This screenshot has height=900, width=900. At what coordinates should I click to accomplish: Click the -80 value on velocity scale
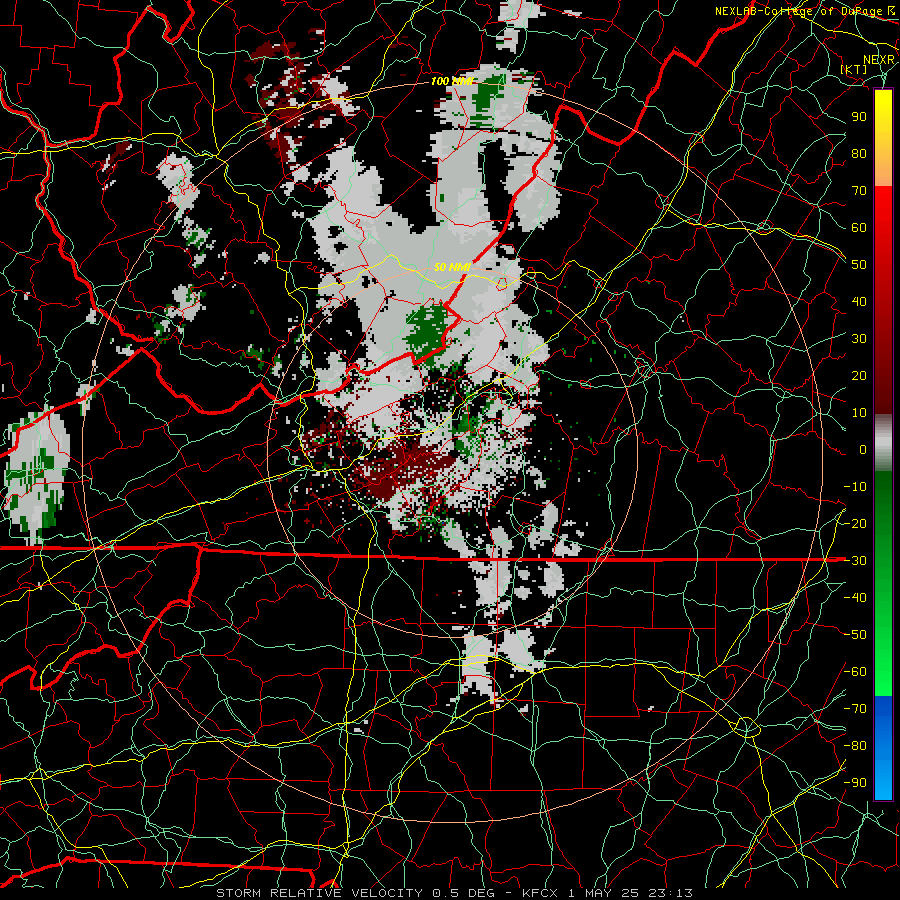[x=855, y=746]
